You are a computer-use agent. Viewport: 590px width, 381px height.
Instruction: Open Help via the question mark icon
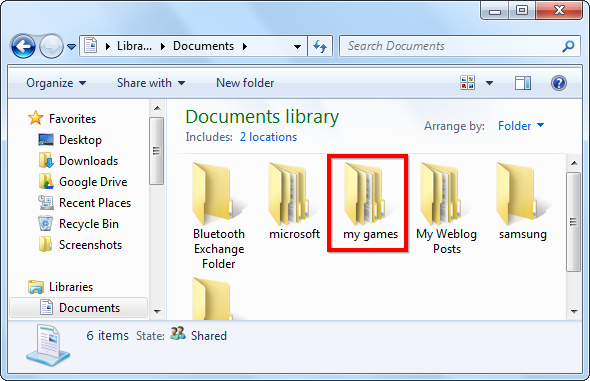click(x=559, y=83)
